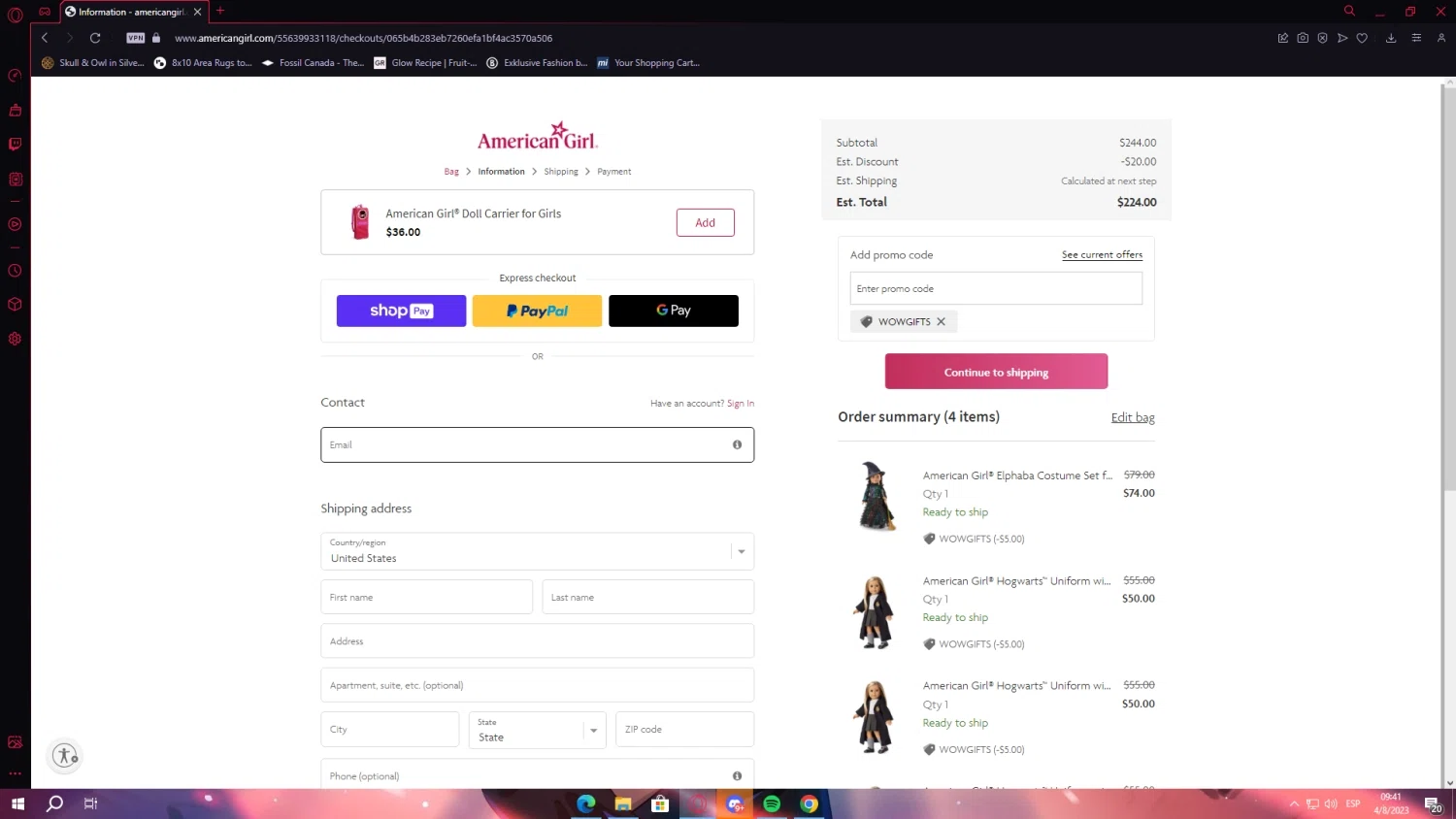
Task: Open the tab search magnifier icon
Action: 1349,11
